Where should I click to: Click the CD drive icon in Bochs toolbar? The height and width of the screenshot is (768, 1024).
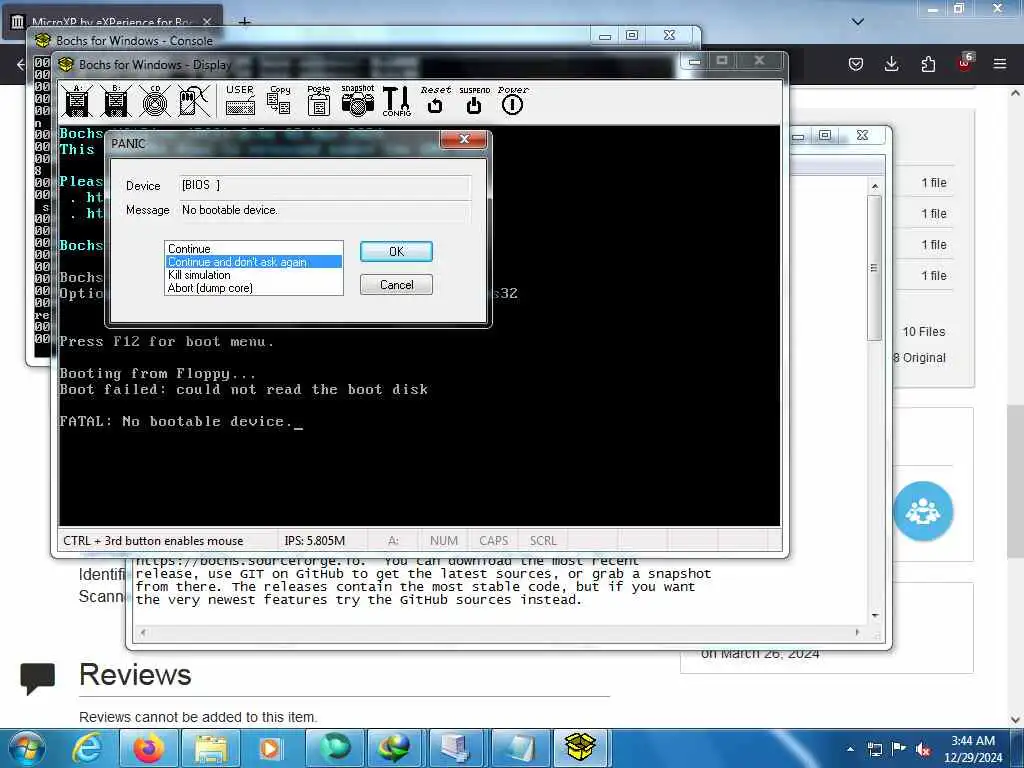click(x=155, y=101)
